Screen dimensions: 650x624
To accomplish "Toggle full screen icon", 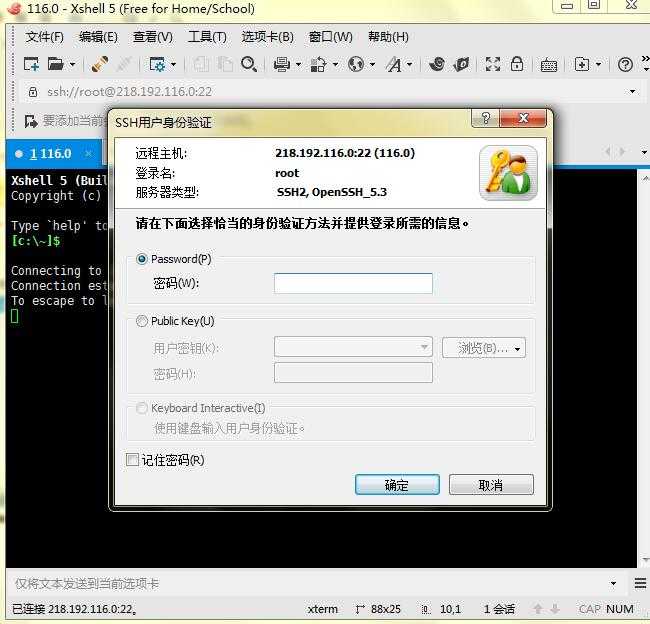I will point(492,64).
